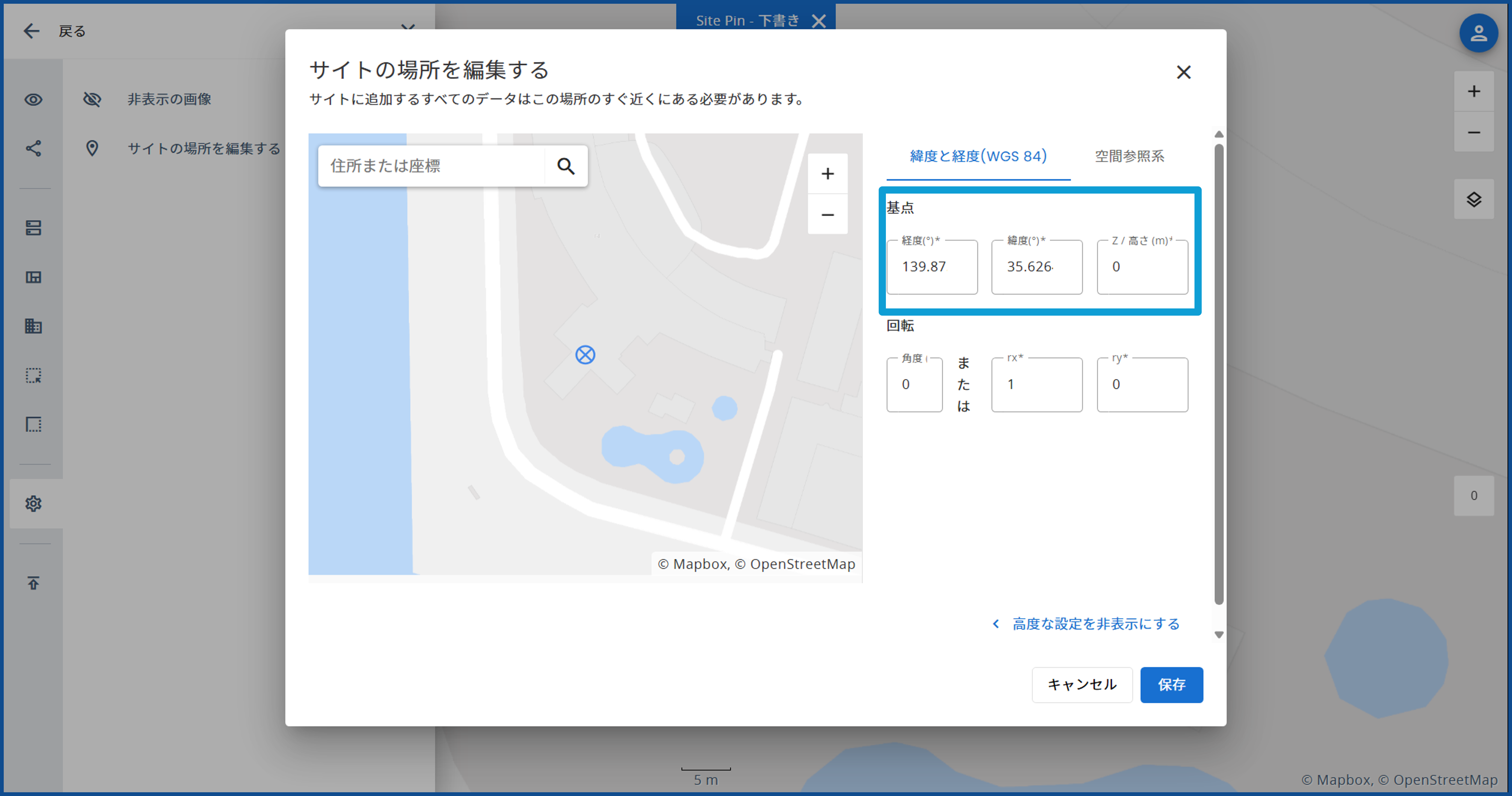Open the map layers button
This screenshot has width=1512, height=796.
[x=1473, y=200]
